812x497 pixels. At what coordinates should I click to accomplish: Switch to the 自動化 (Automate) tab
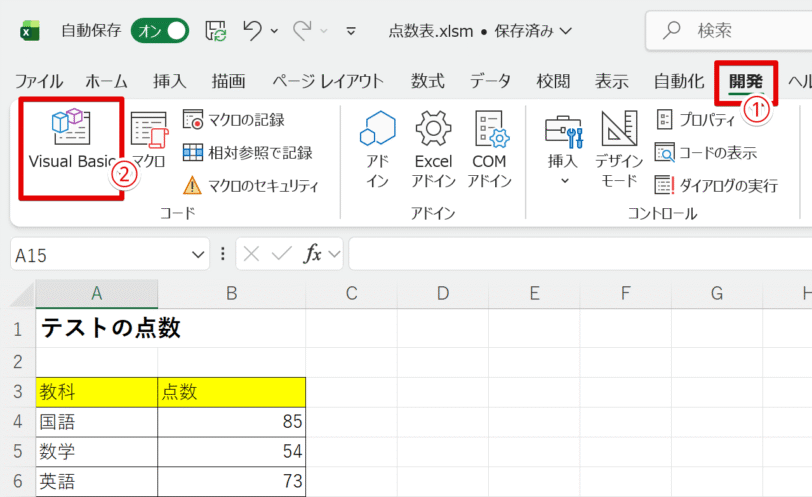tap(679, 81)
